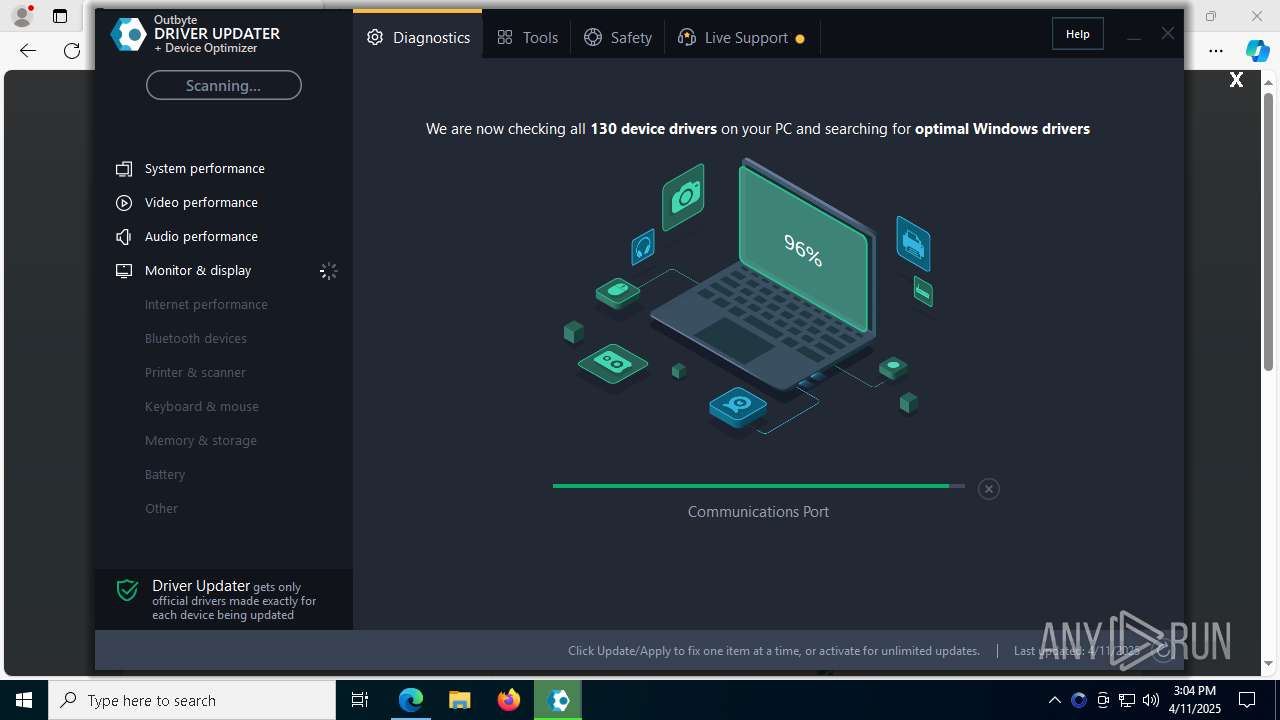
Task: Open Firefox from the taskbar
Action: 509,700
